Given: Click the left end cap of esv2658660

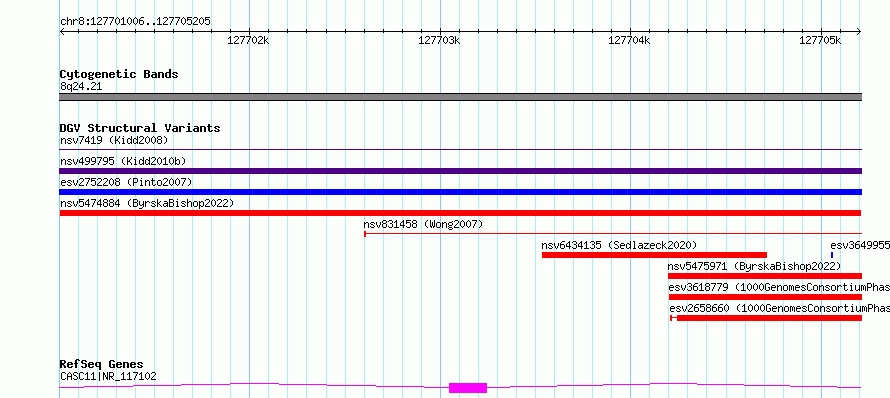Looking at the screenshot, I should pyautogui.click(x=671, y=318).
